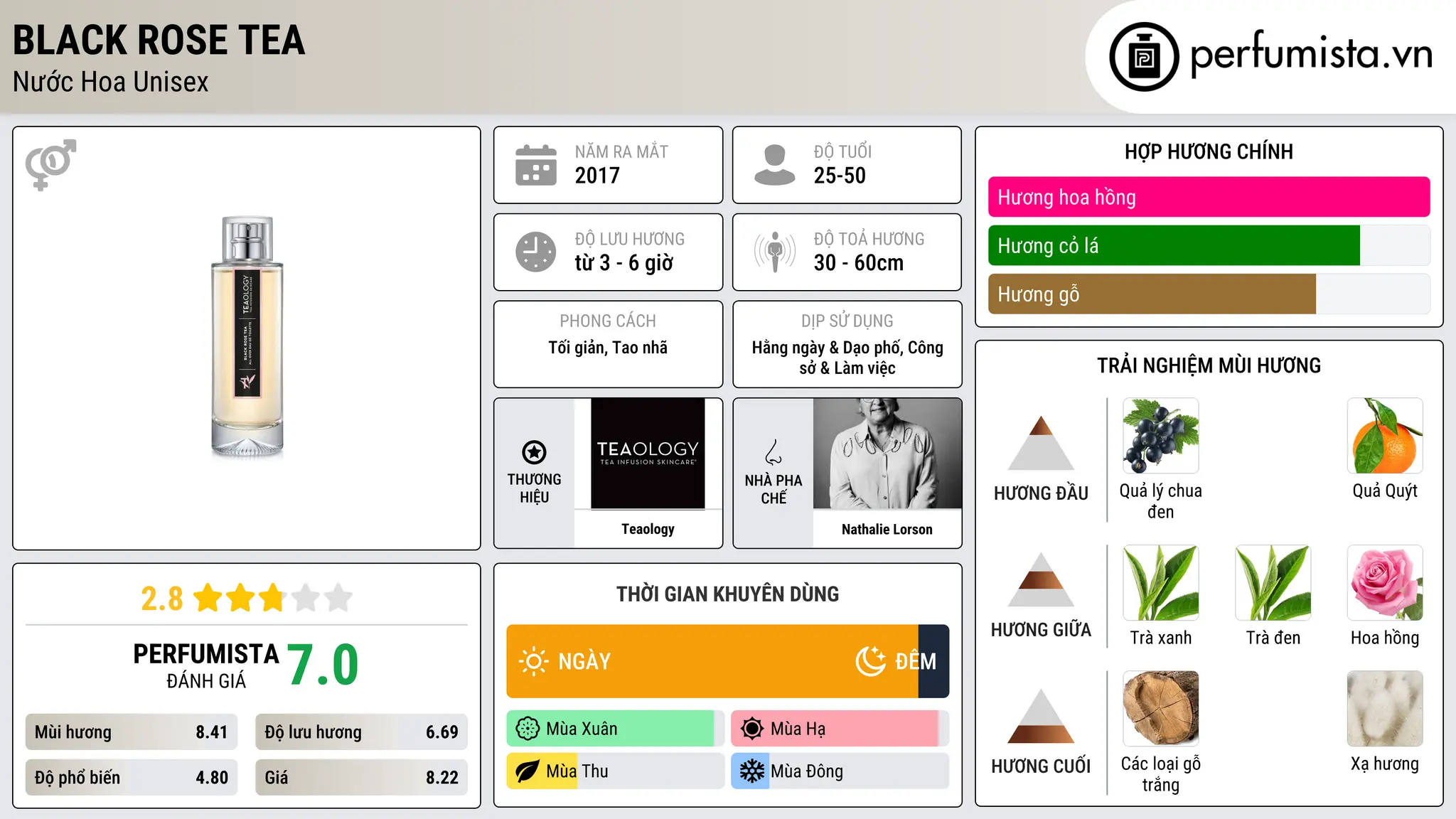Click the calendar icon for release year

(x=536, y=165)
